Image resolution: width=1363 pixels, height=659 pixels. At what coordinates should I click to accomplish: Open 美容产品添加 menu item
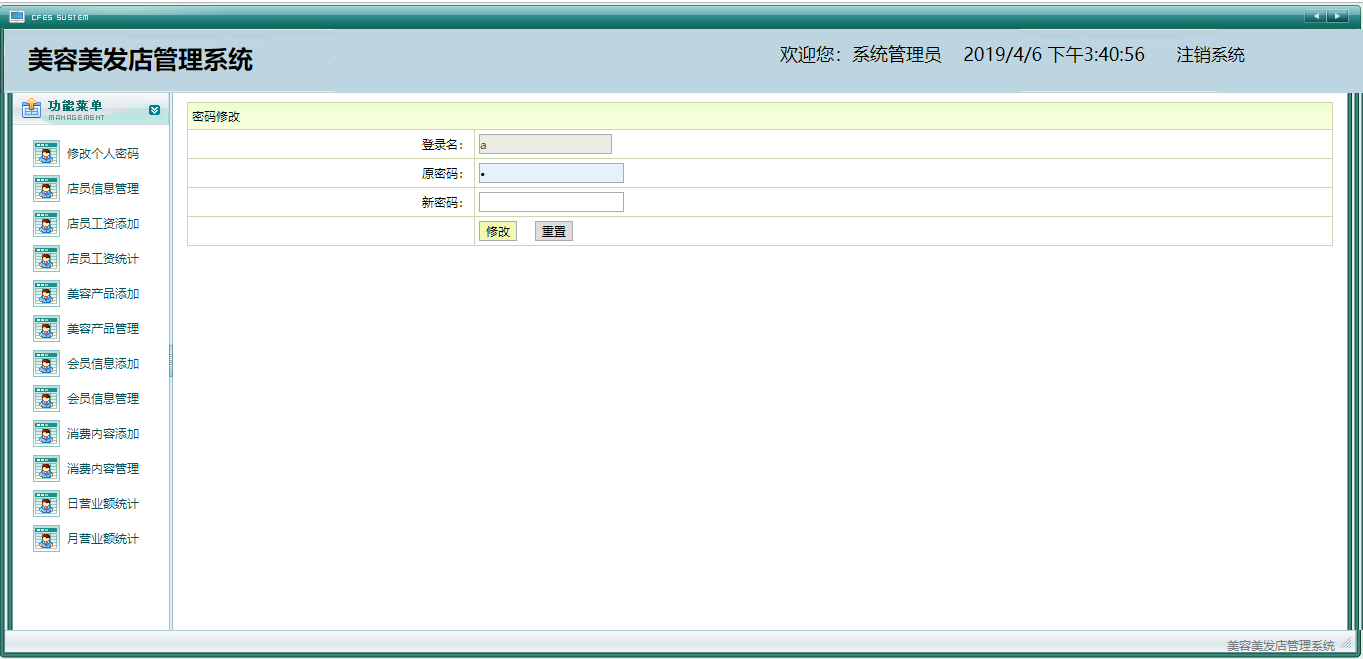pyautogui.click(x=103, y=294)
